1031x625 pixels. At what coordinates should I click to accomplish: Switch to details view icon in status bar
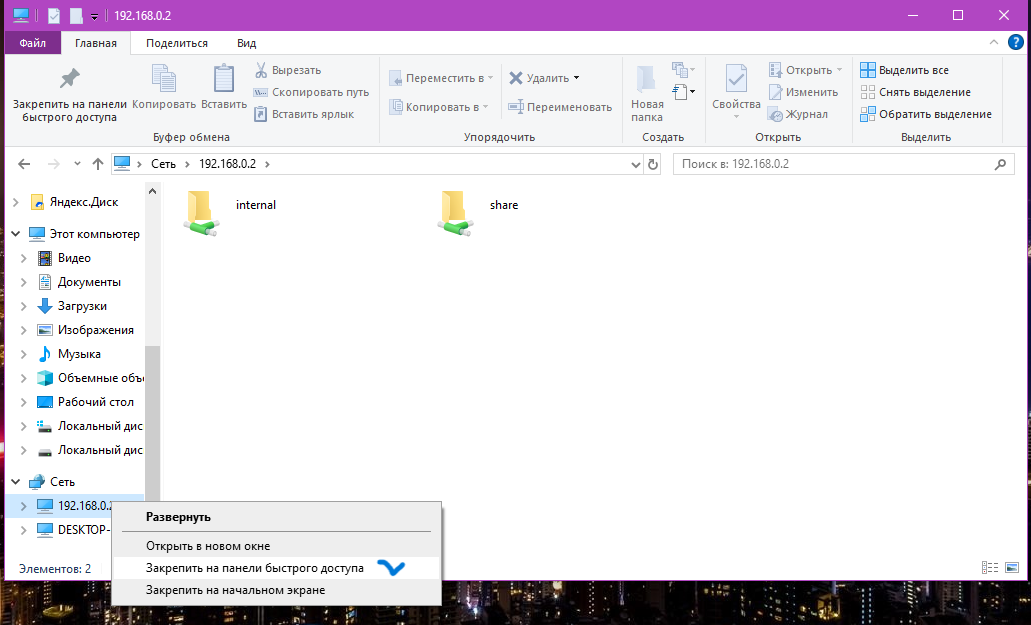click(990, 568)
